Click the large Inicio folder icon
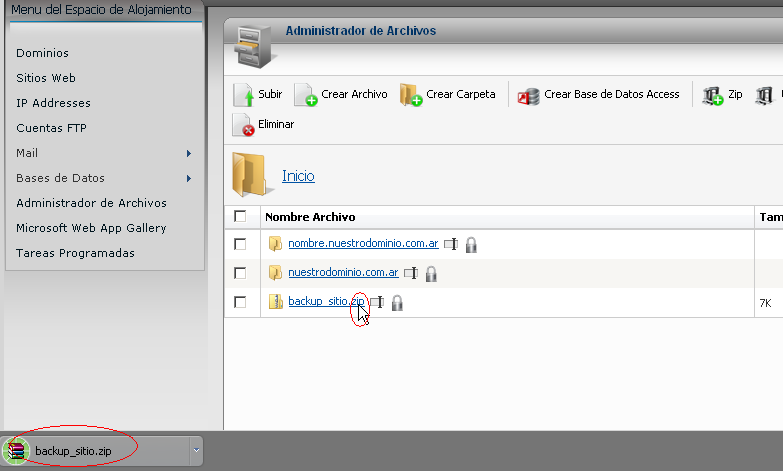The width and height of the screenshot is (783, 471). (x=253, y=175)
